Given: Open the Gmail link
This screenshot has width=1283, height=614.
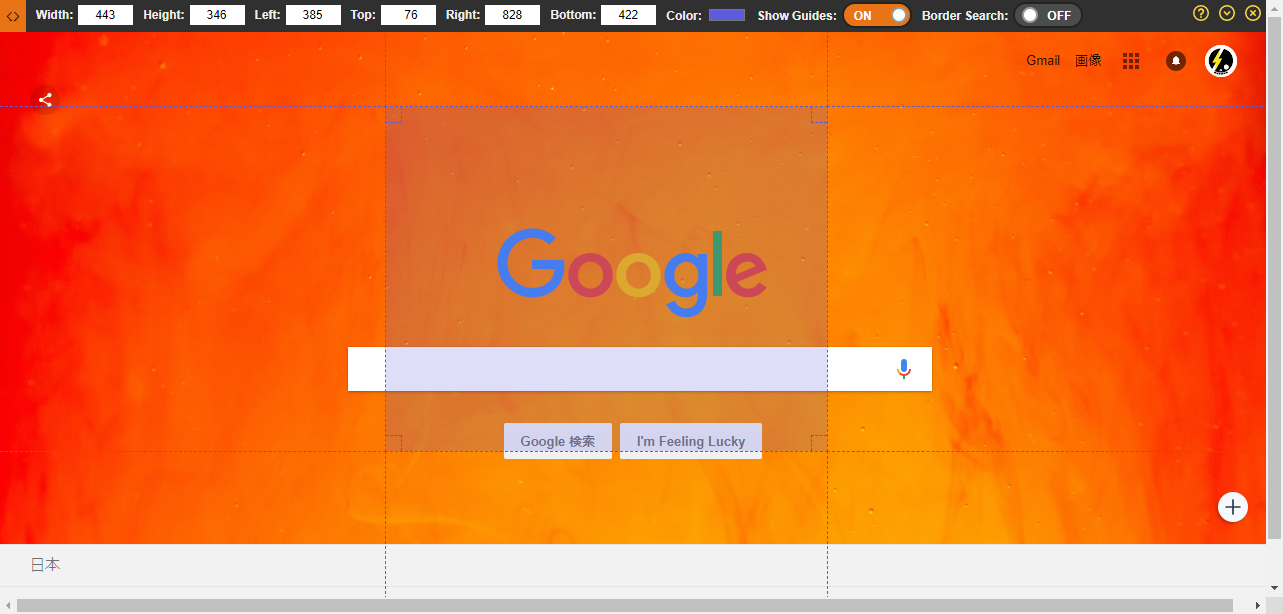Looking at the screenshot, I should pyautogui.click(x=1043, y=61).
